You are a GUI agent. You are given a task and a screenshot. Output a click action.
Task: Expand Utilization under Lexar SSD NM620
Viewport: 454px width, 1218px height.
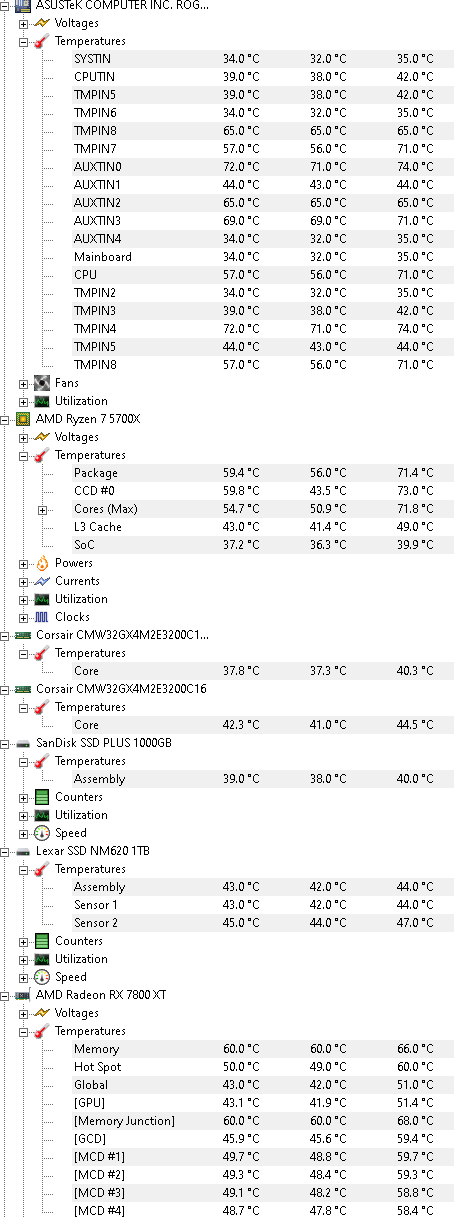(x=24, y=959)
